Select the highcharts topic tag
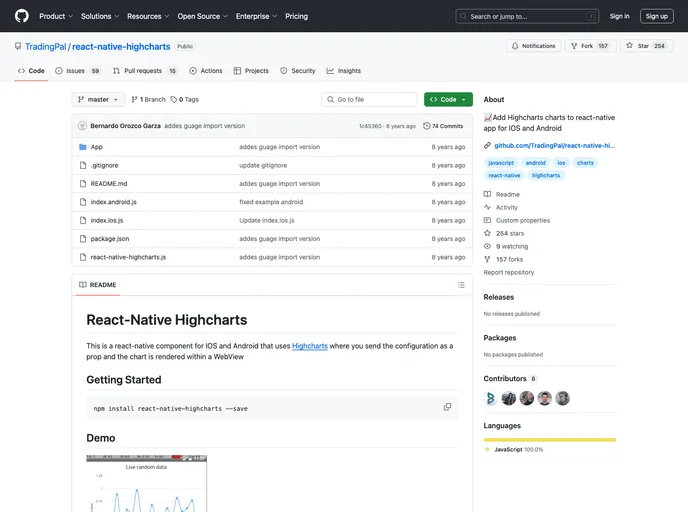 click(546, 175)
